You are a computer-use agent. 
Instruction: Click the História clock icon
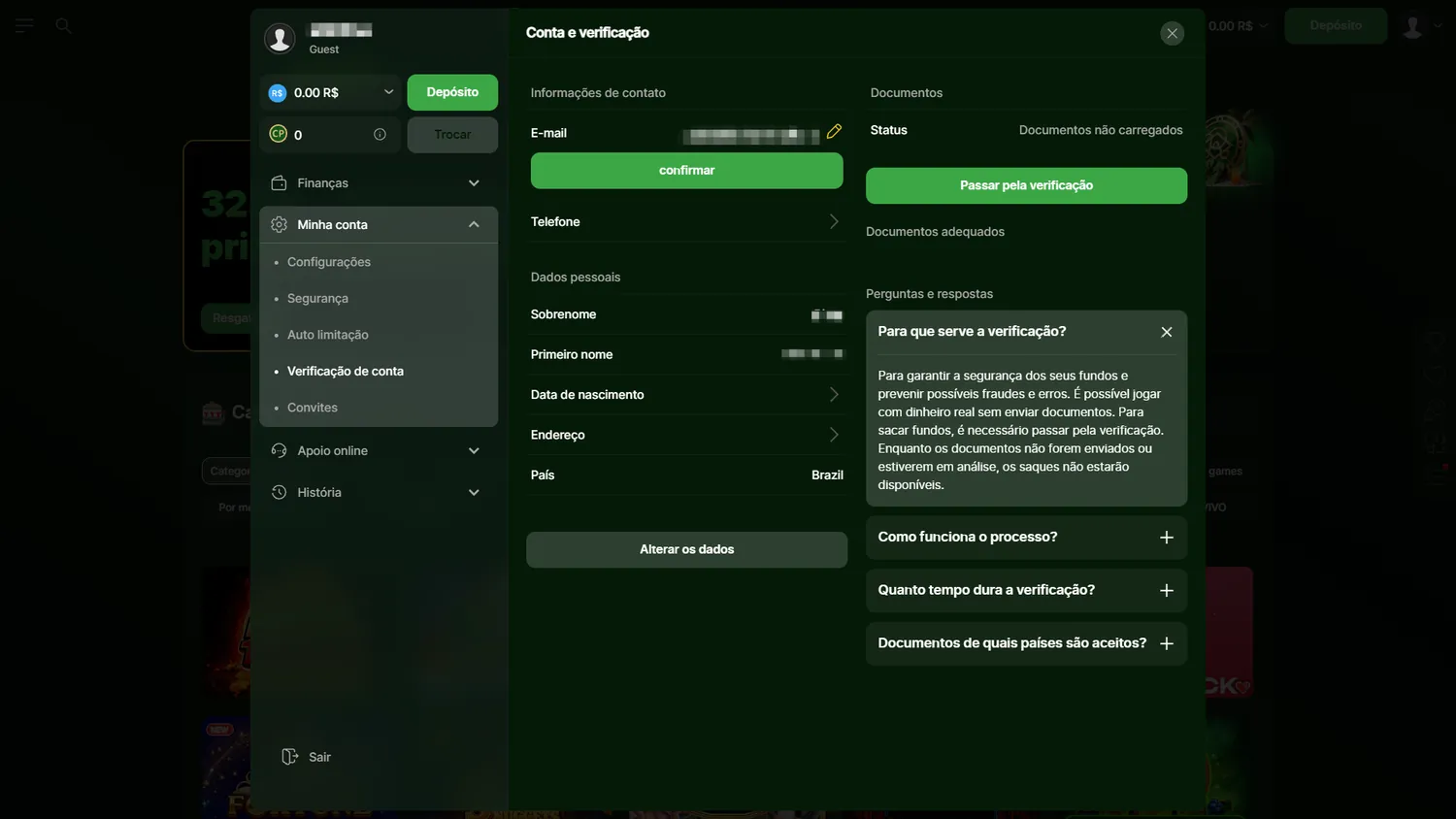279,492
